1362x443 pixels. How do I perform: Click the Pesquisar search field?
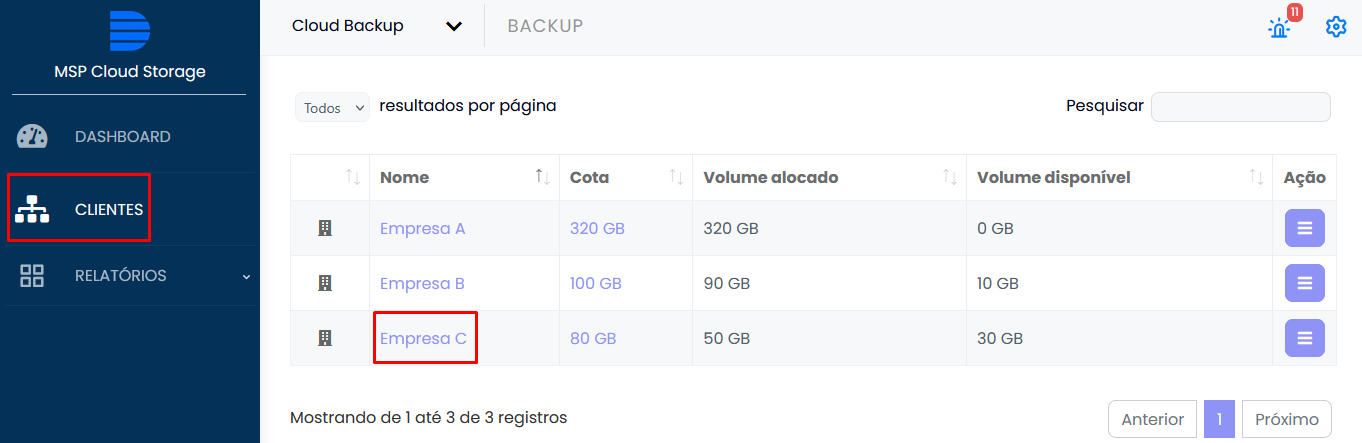pyautogui.click(x=1240, y=107)
